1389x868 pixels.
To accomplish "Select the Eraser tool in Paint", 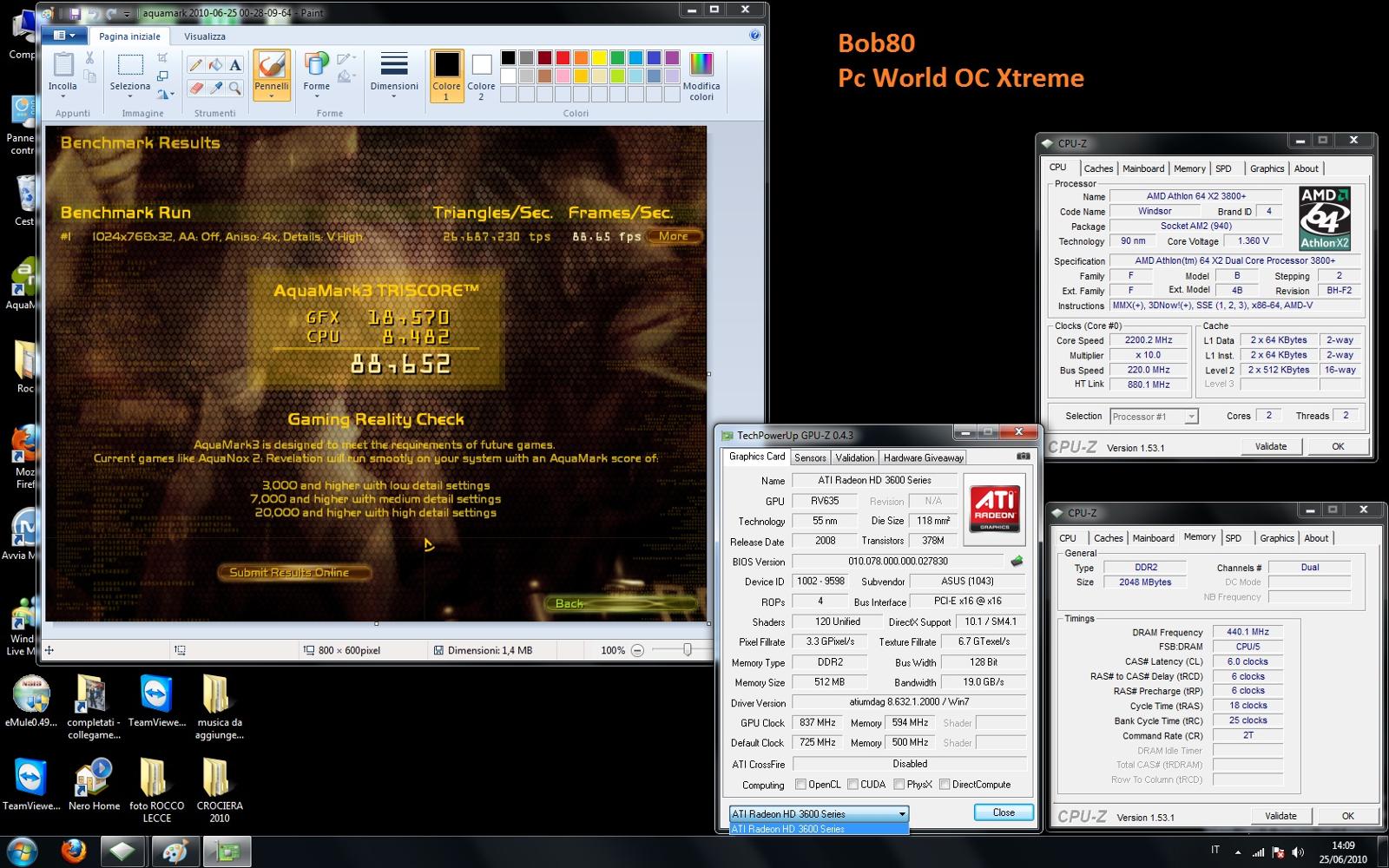I will (196, 88).
